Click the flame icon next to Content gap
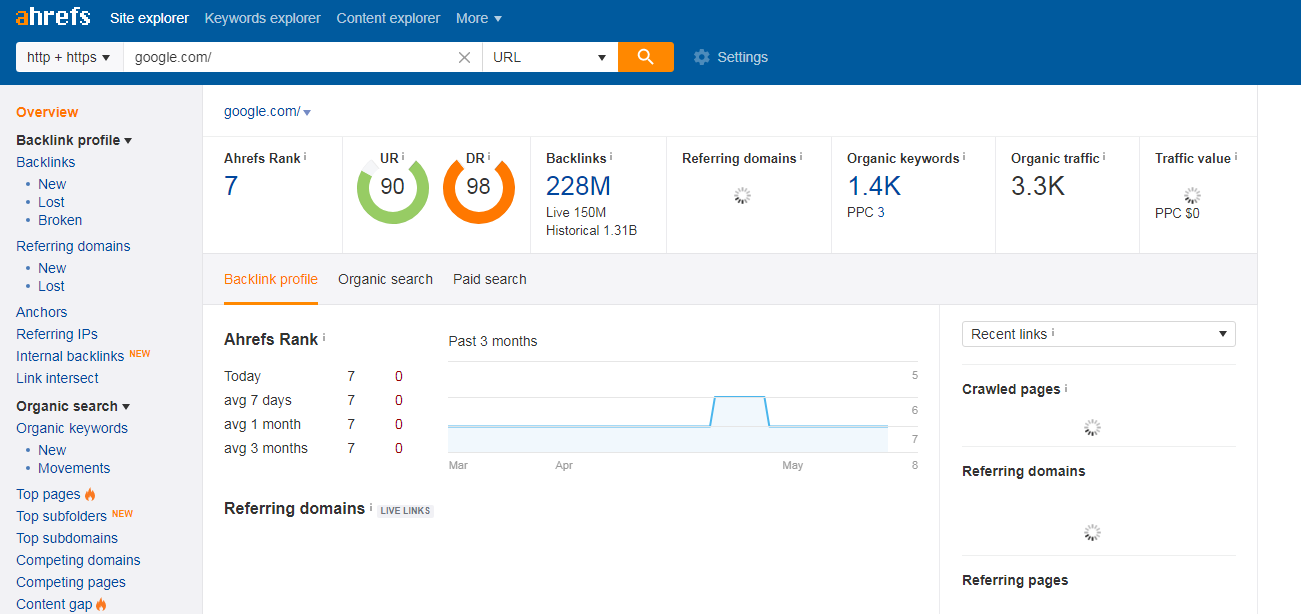This screenshot has height=614, width=1301. [x=102, y=604]
